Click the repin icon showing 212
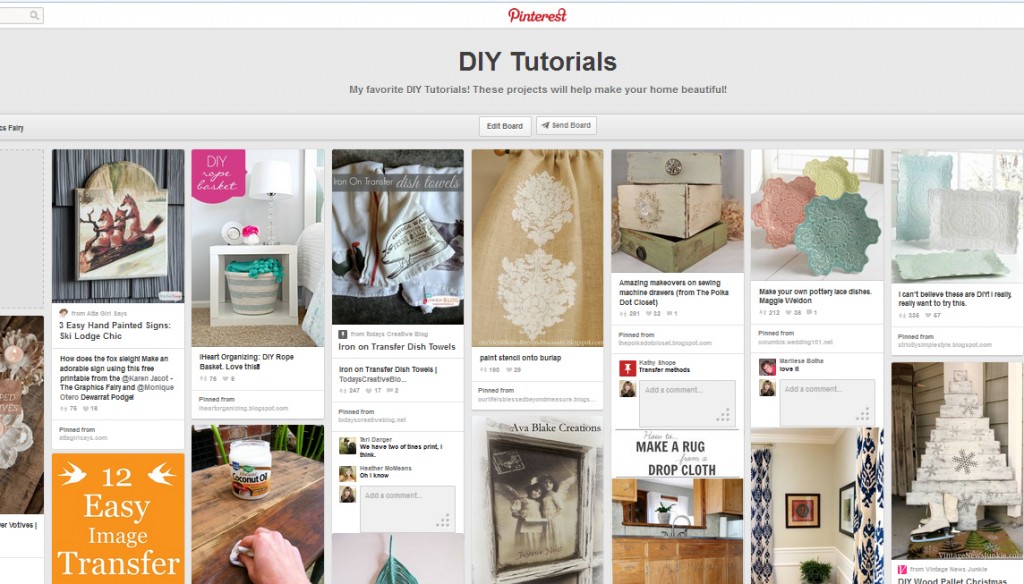Screen dimensions: 1024x584 [x=762, y=312]
